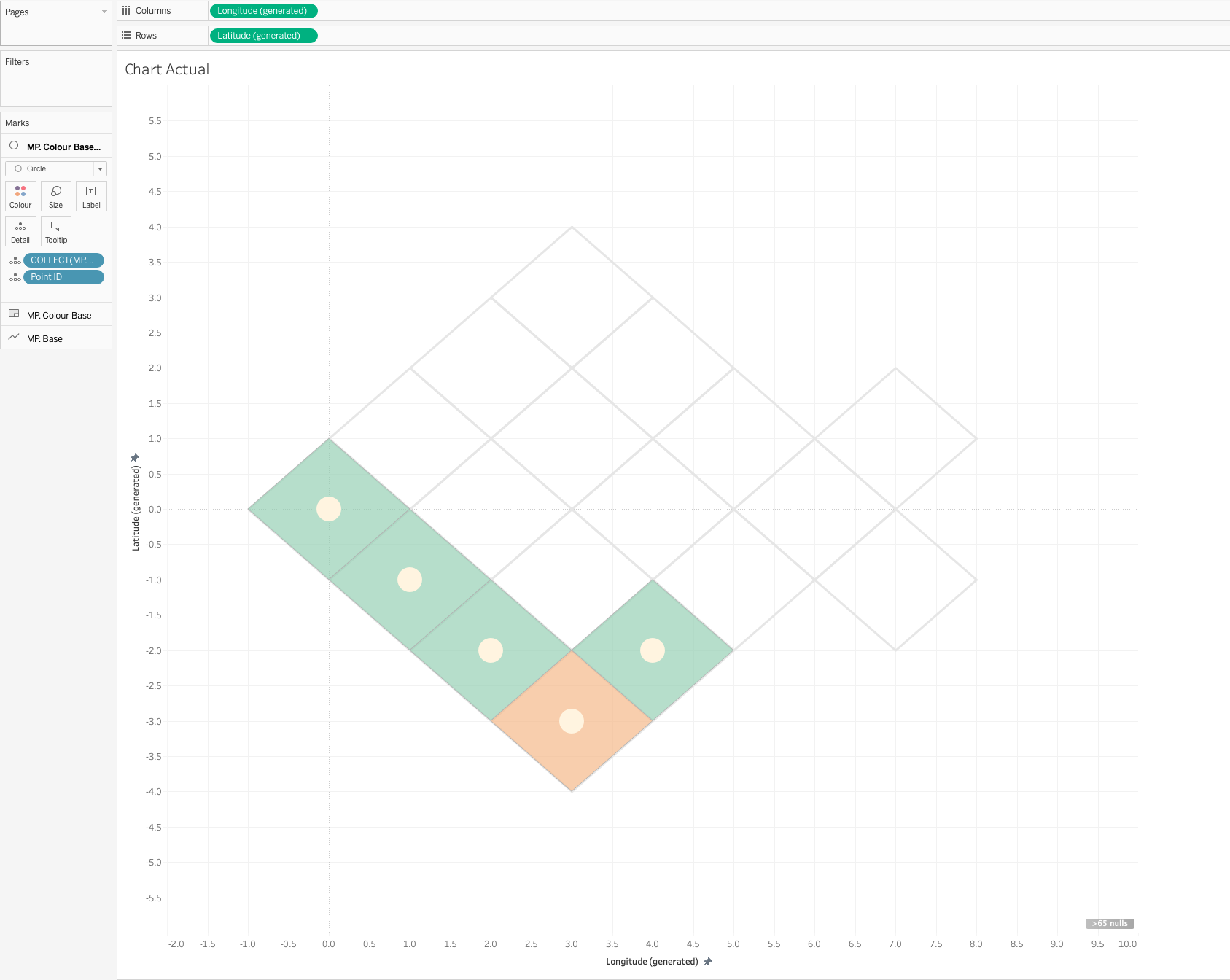The image size is (1230, 980).
Task: Click the Detail button in Marks card
Action: 20,231
